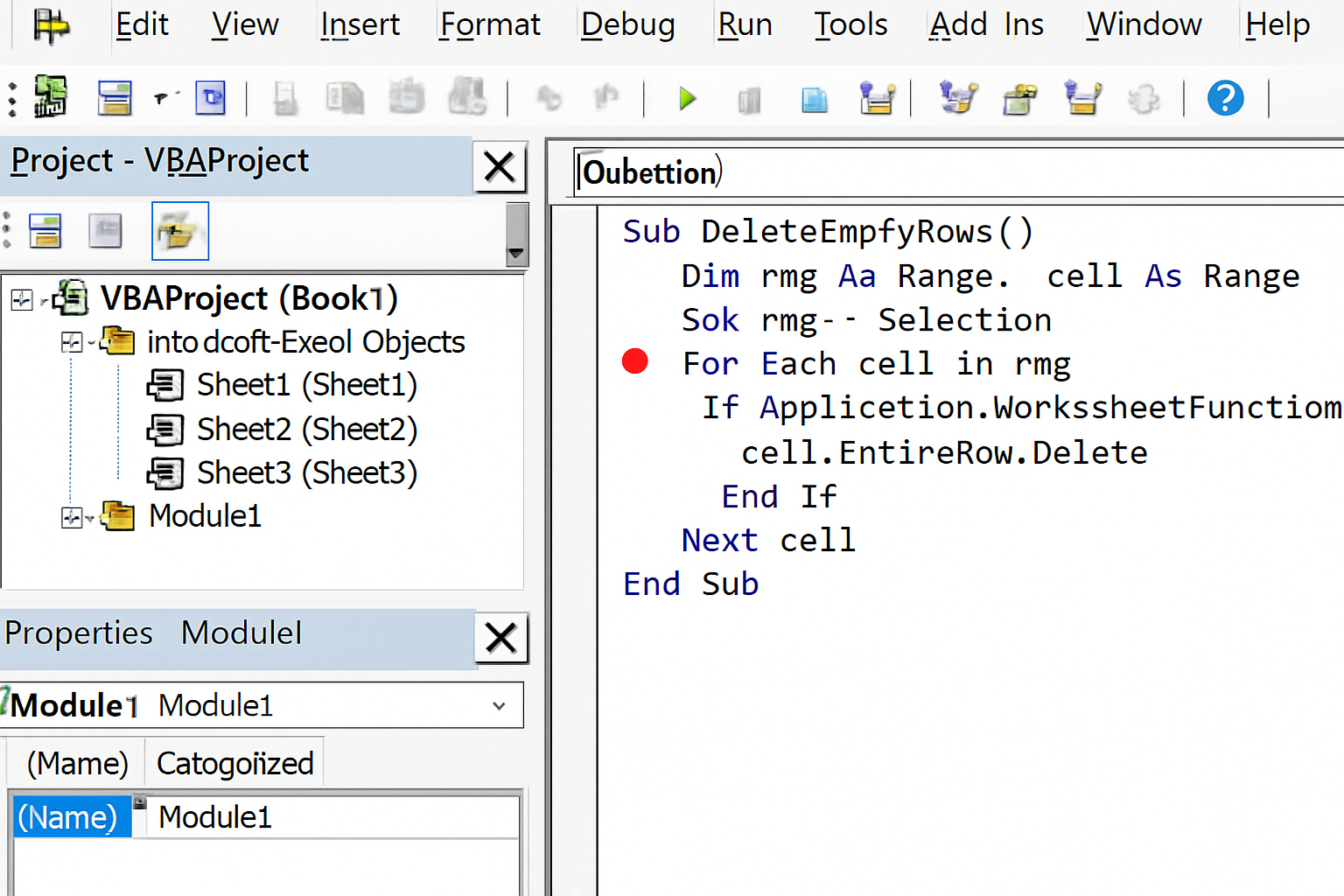
Task: Open the View menu
Action: click(245, 24)
